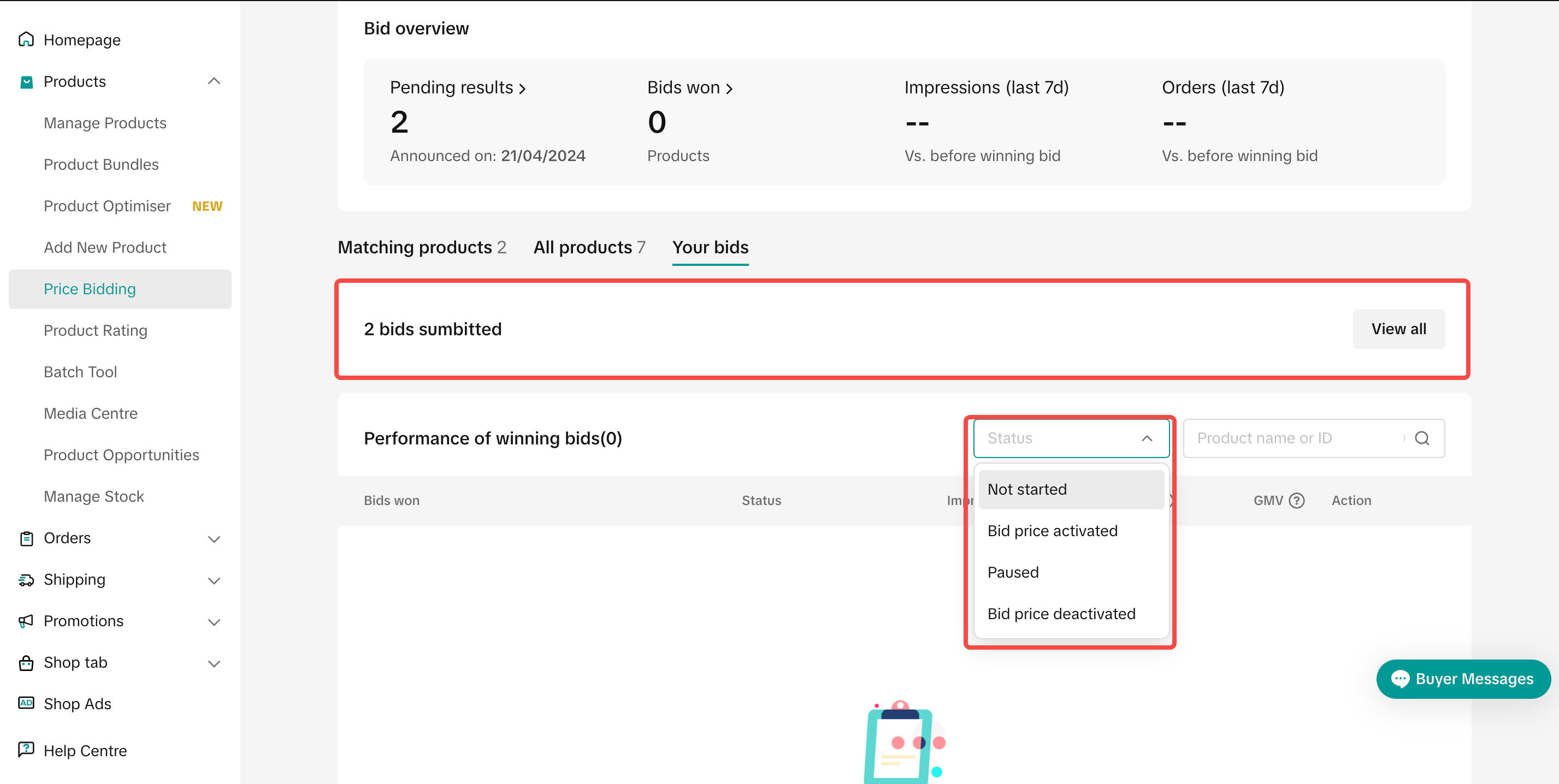Click the Promotions megaphone icon
The image size is (1559, 784).
tap(26, 621)
